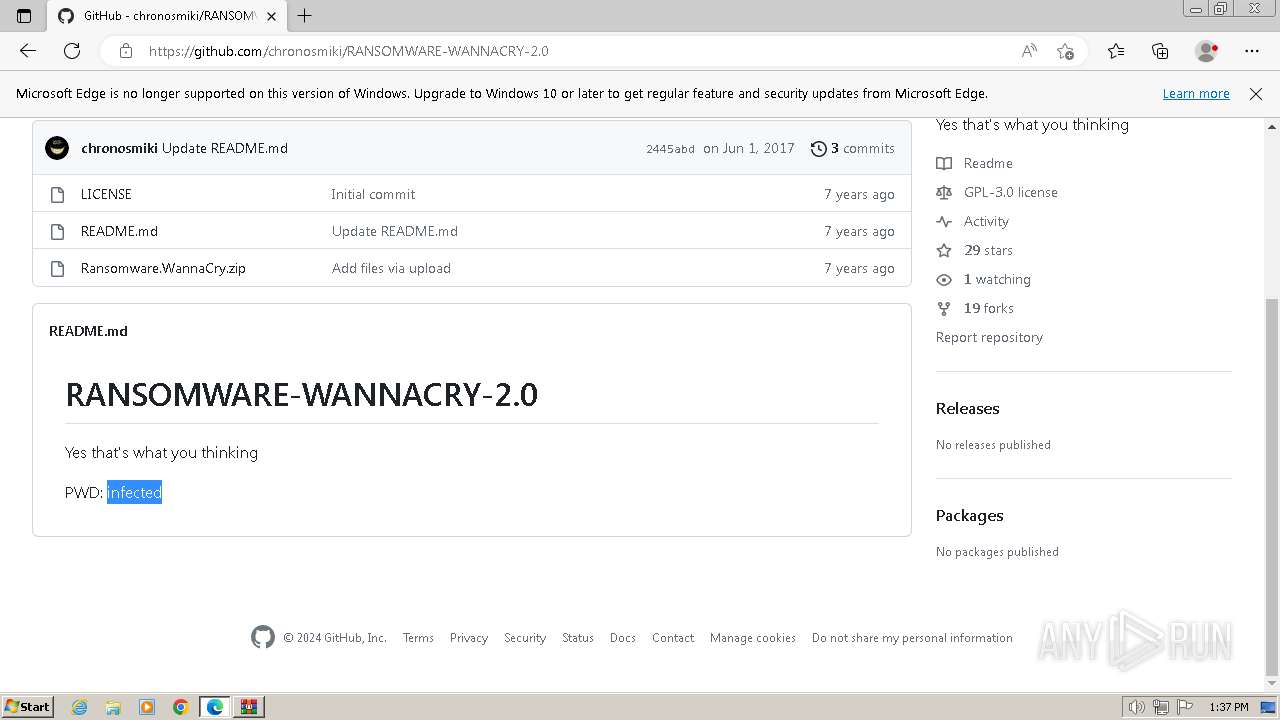Screen dimensions: 1280x720
Task: Close the GitHub browser tab
Action: pos(271,16)
